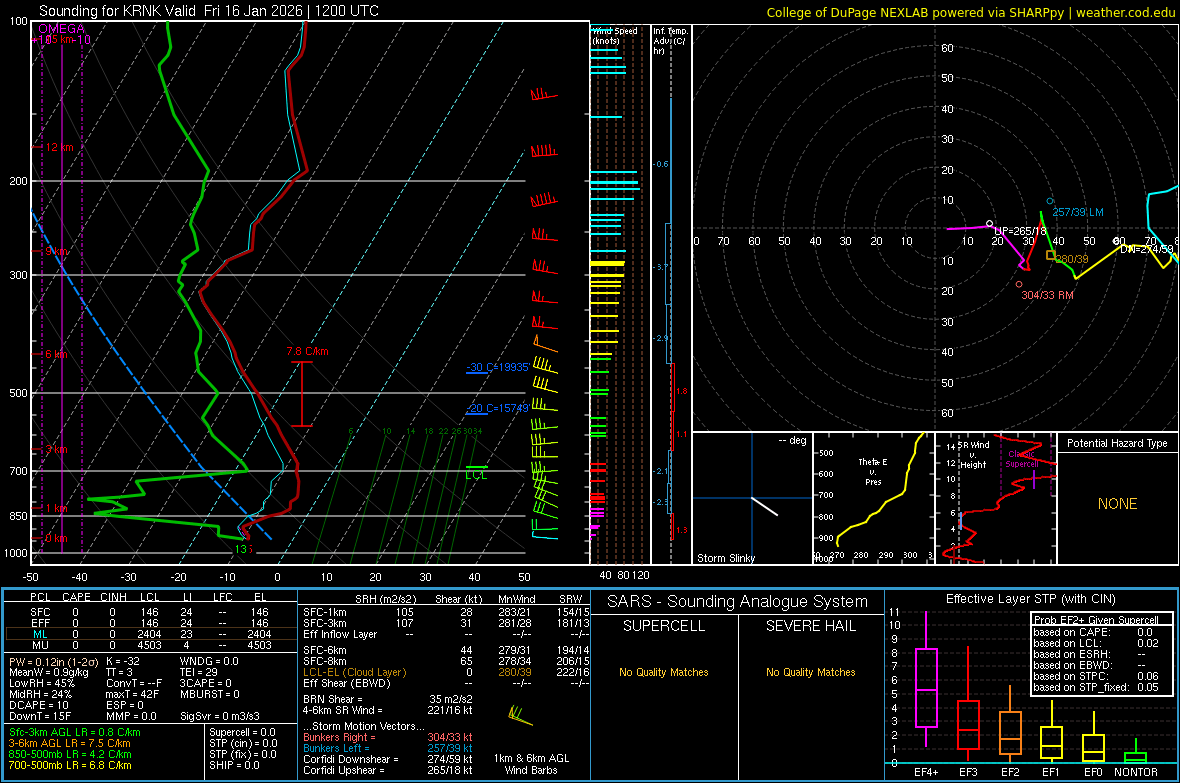Click the 'DCAPE = 10' value
The image size is (1180, 783).
point(38,705)
